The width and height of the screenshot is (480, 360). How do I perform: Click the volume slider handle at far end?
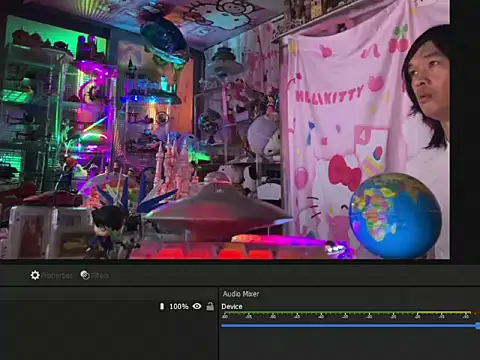coord(478,326)
